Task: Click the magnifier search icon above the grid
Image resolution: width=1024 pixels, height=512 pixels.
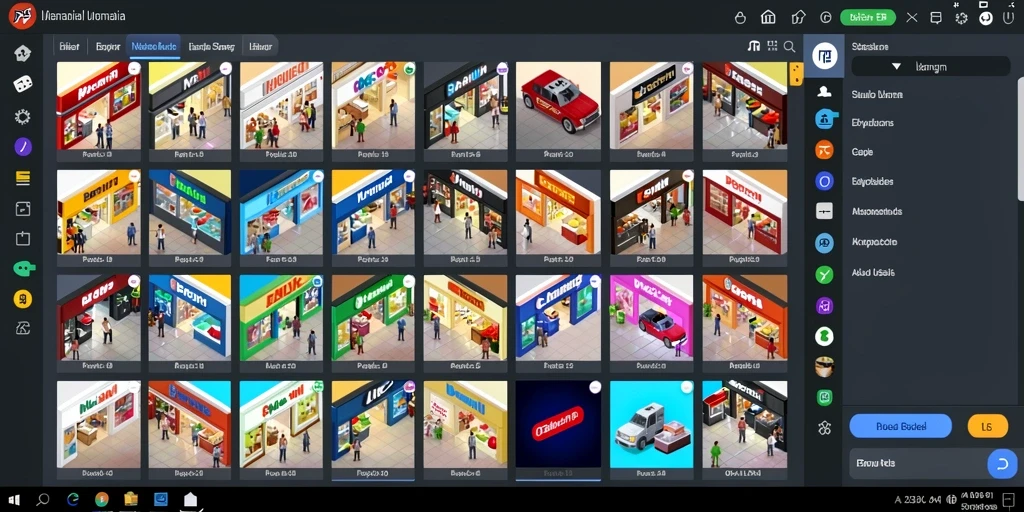Action: click(x=789, y=46)
